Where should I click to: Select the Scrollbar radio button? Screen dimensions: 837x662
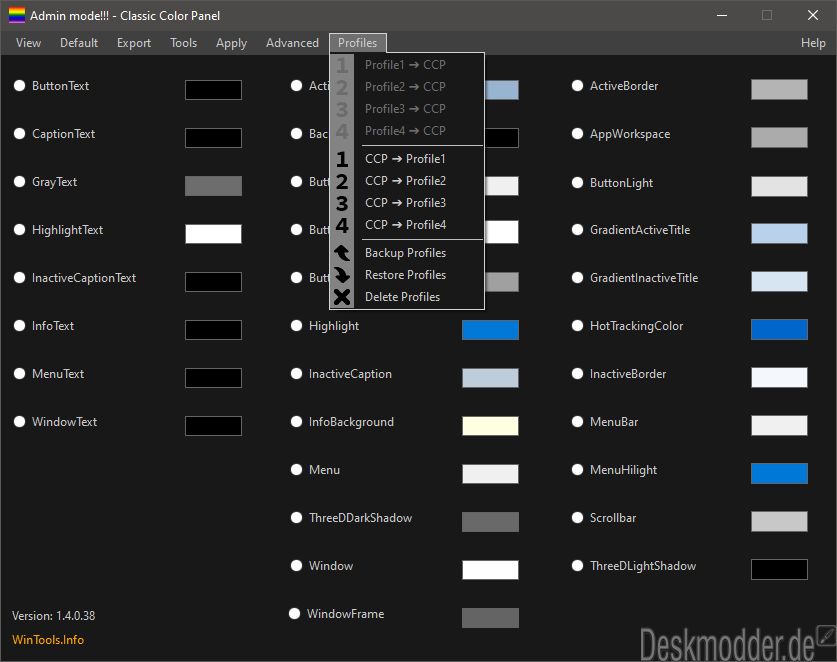coord(578,518)
